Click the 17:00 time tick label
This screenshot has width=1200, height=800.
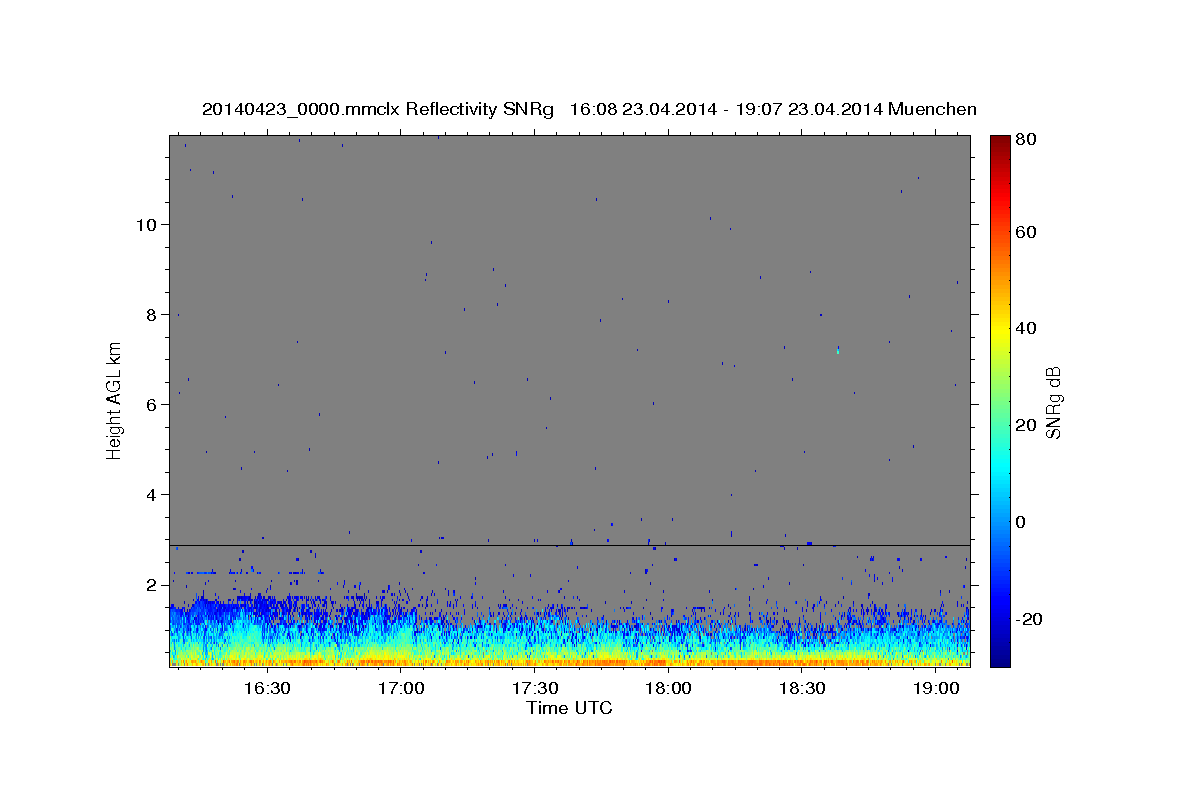click(x=401, y=689)
